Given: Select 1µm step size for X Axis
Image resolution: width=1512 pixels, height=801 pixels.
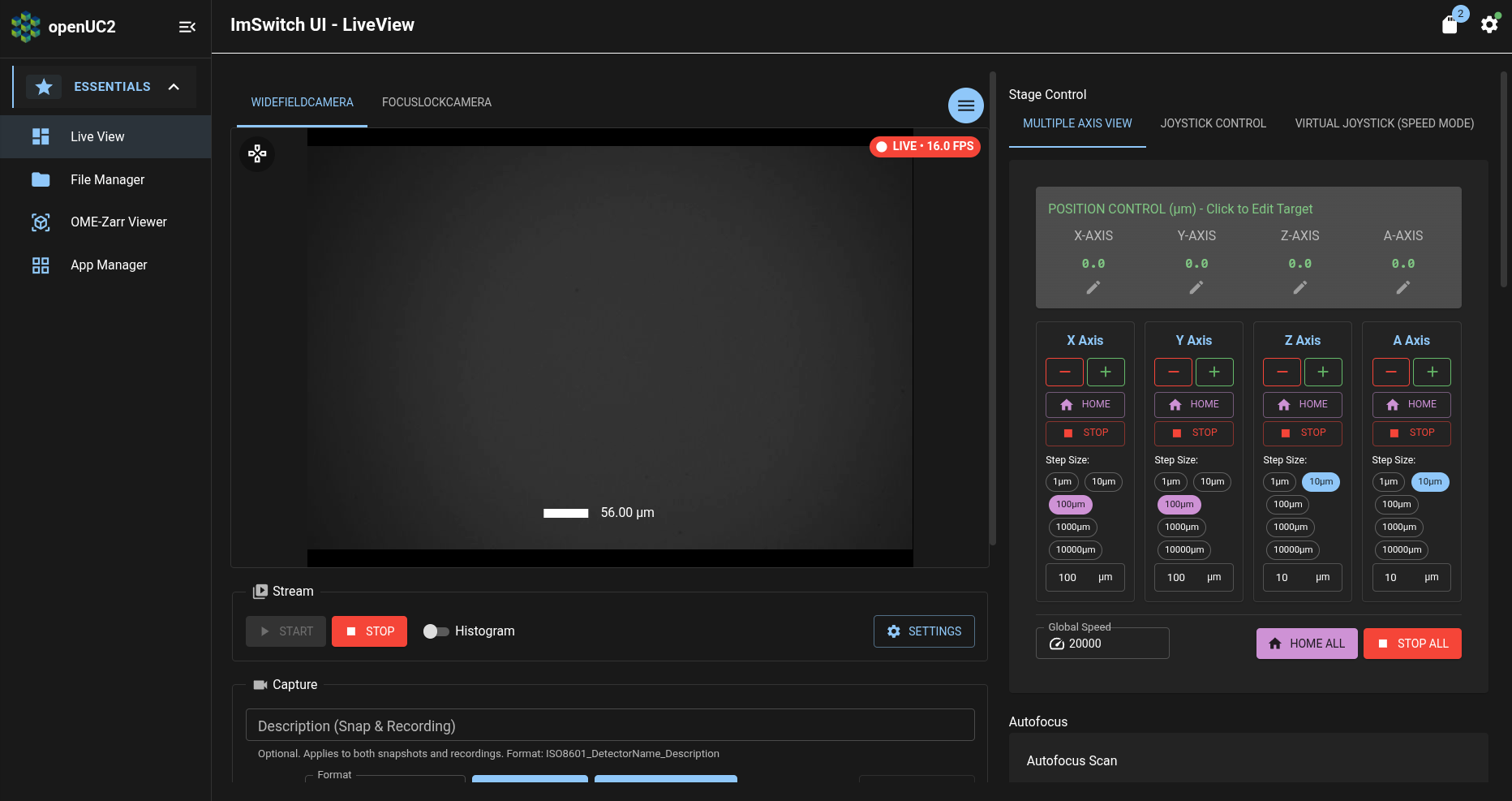Looking at the screenshot, I should 1062,481.
